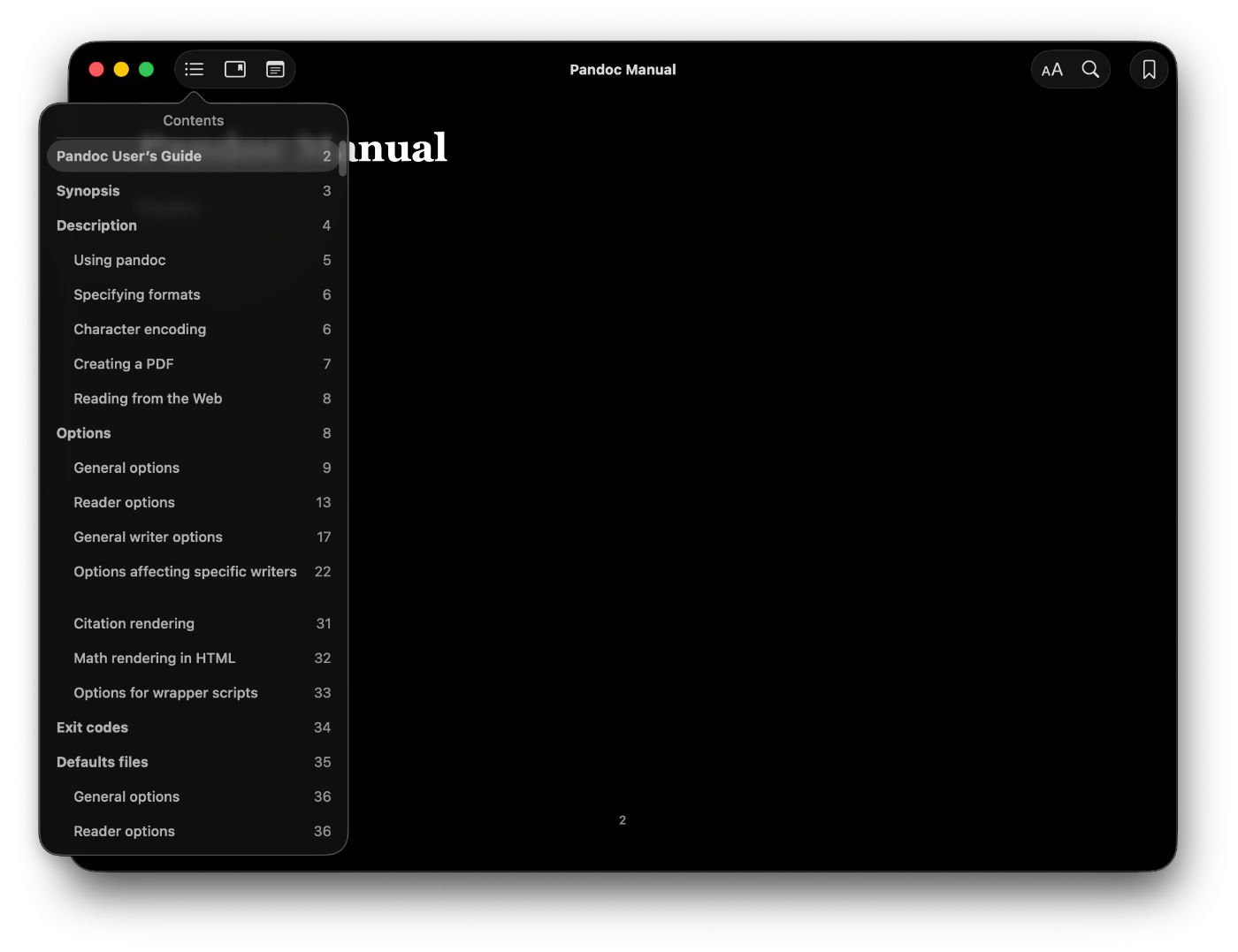Select Using pandoc in contents

193,260
